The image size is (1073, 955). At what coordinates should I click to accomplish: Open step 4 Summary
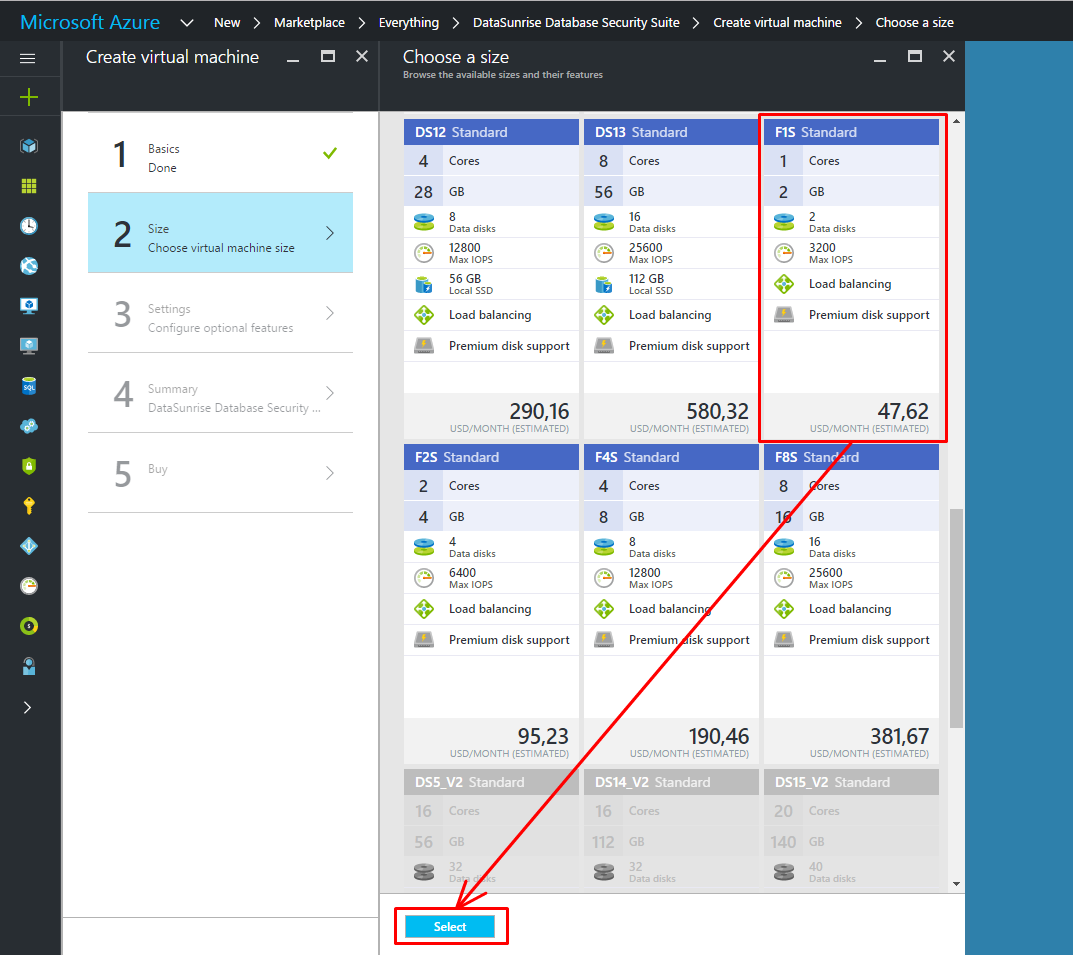point(220,393)
